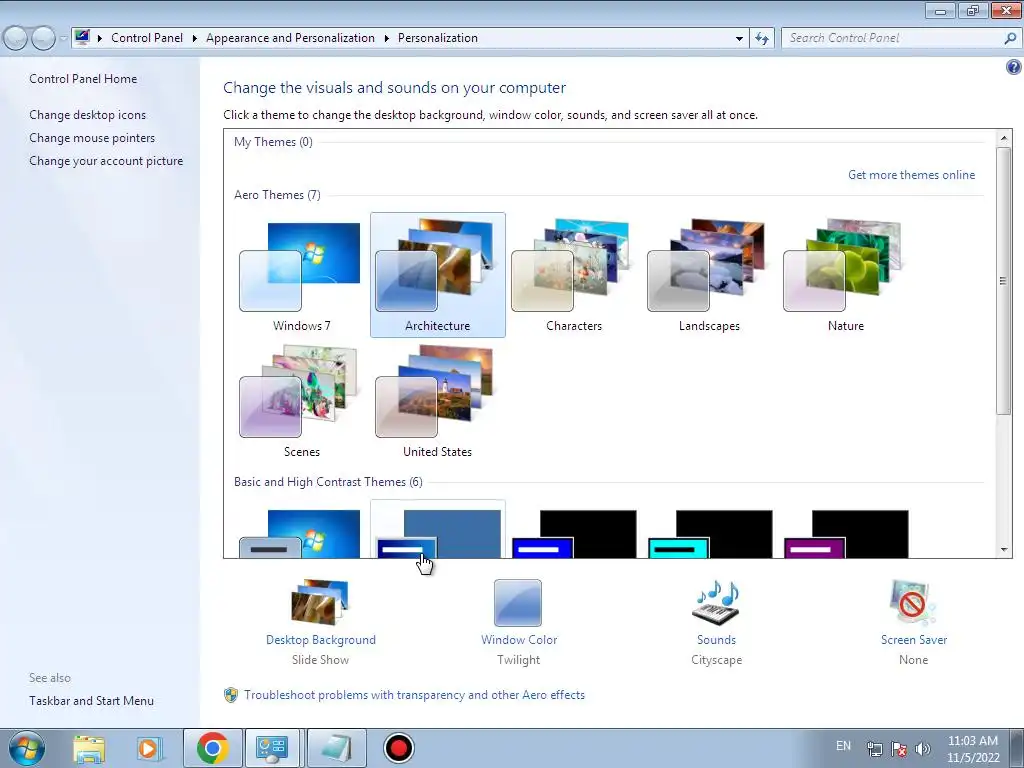Image resolution: width=1024 pixels, height=768 pixels.
Task: Click the control panel icon in address bar
Action: point(82,37)
